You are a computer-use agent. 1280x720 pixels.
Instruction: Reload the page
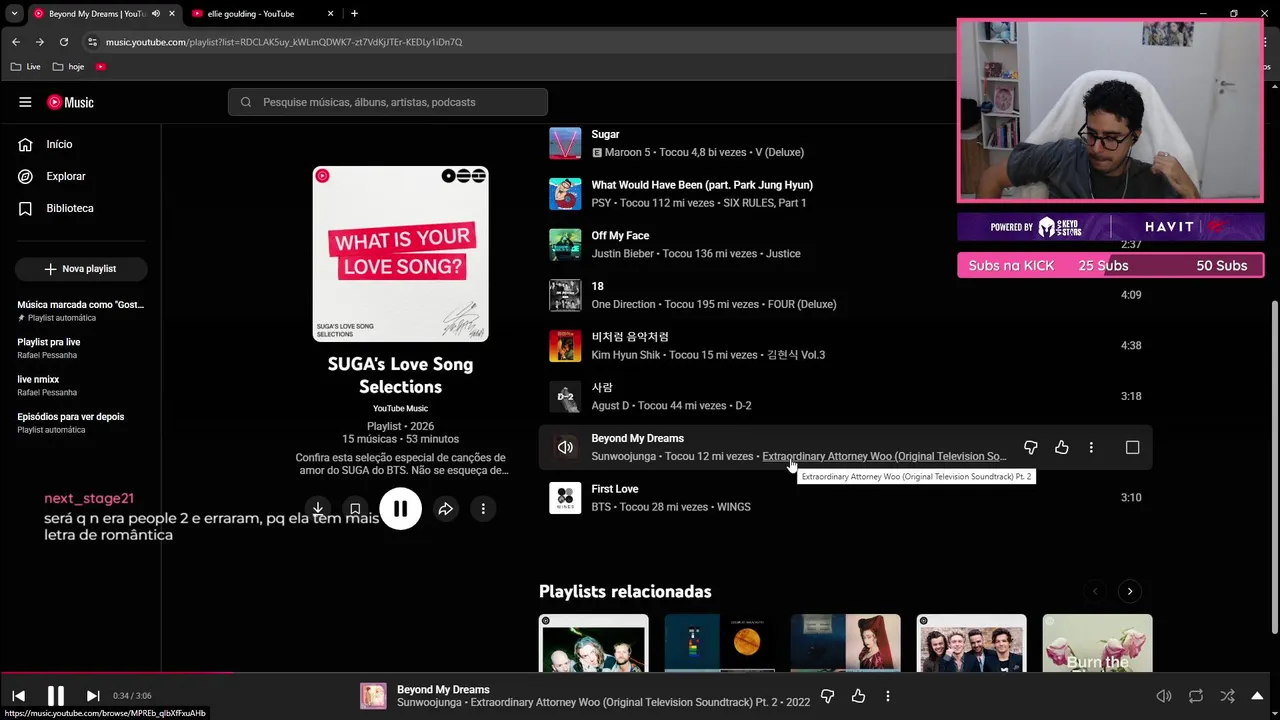point(64,42)
